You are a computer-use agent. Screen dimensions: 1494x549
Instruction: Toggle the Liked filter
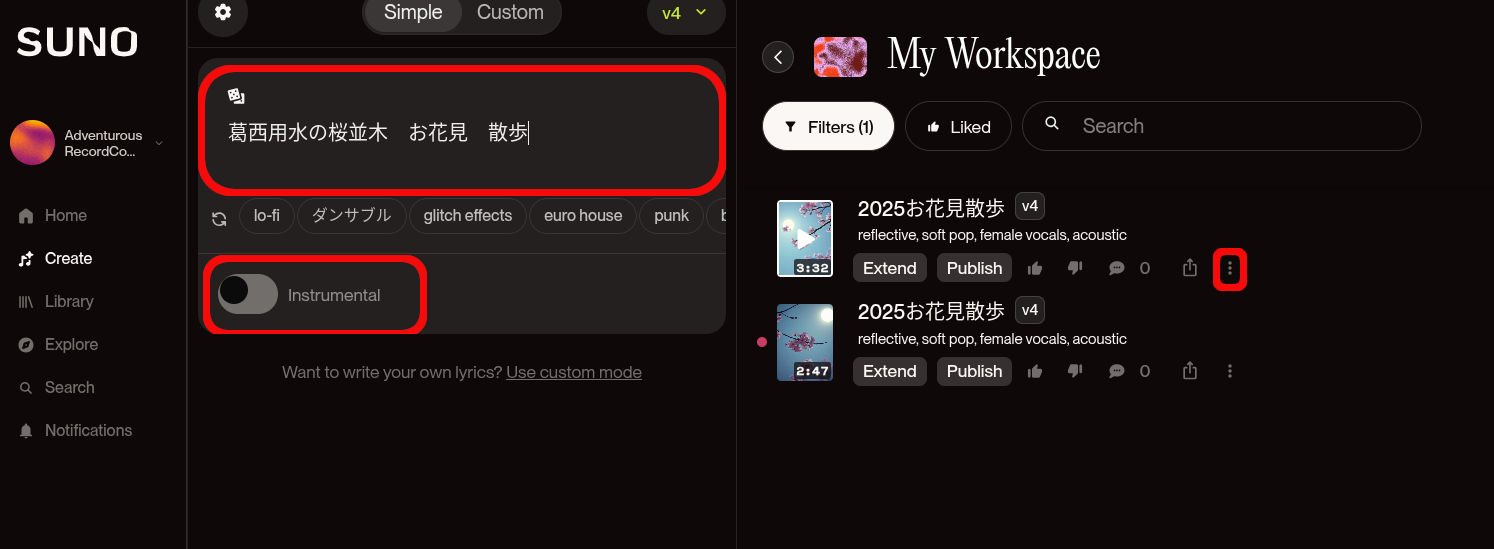pyautogui.click(x=958, y=127)
